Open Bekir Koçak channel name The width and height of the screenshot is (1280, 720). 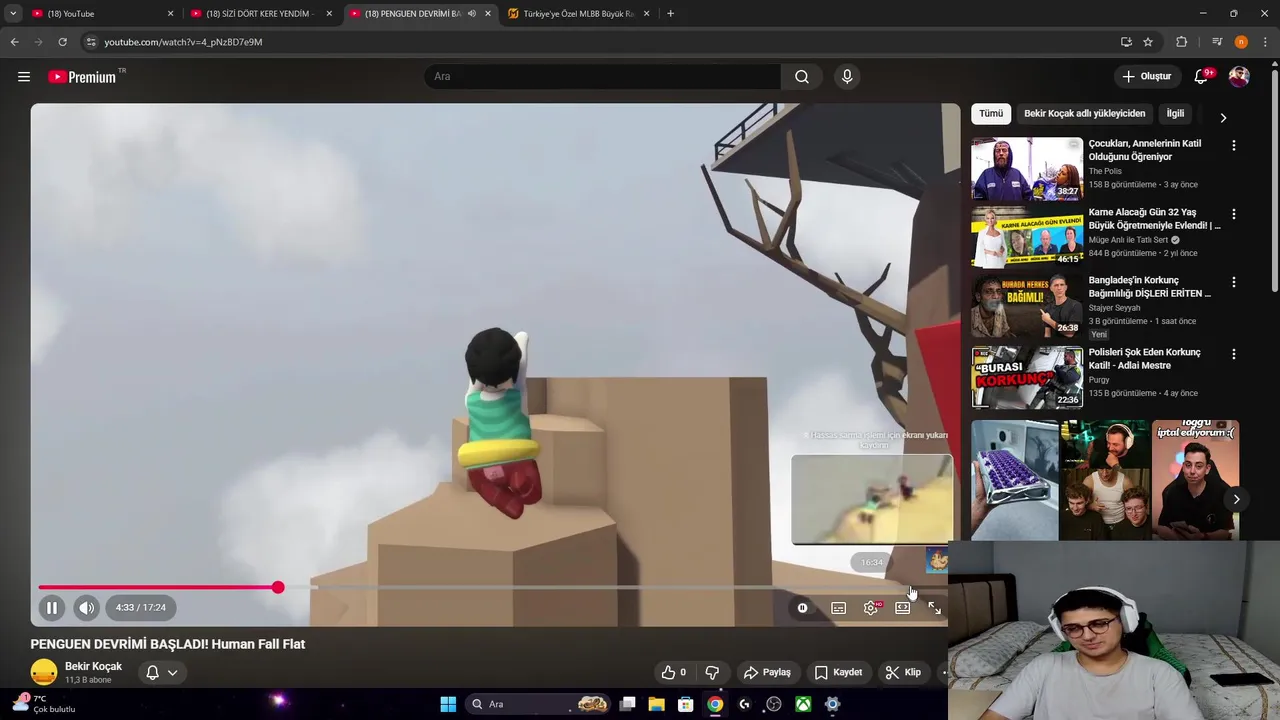(x=93, y=667)
